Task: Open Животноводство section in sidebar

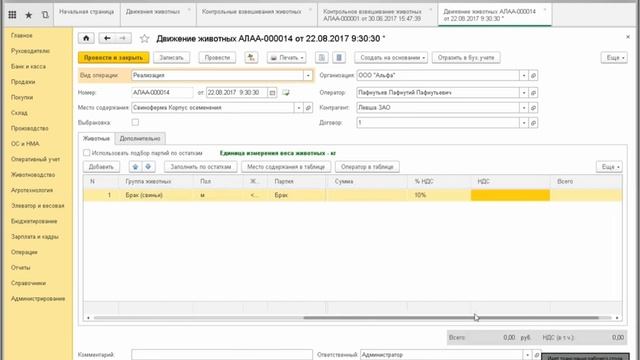Action: pos(33,175)
